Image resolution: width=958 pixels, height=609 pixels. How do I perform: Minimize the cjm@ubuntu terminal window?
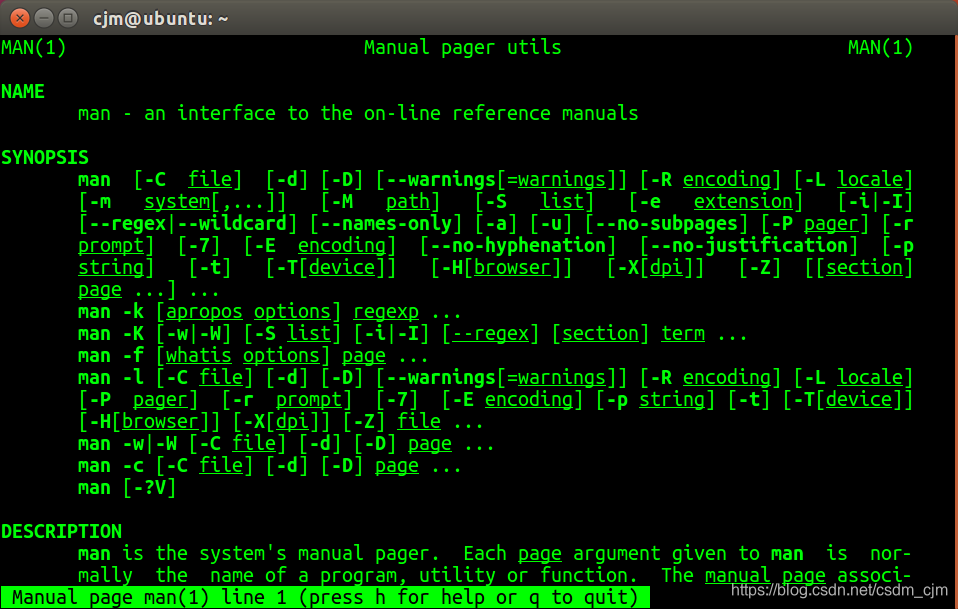[44, 18]
